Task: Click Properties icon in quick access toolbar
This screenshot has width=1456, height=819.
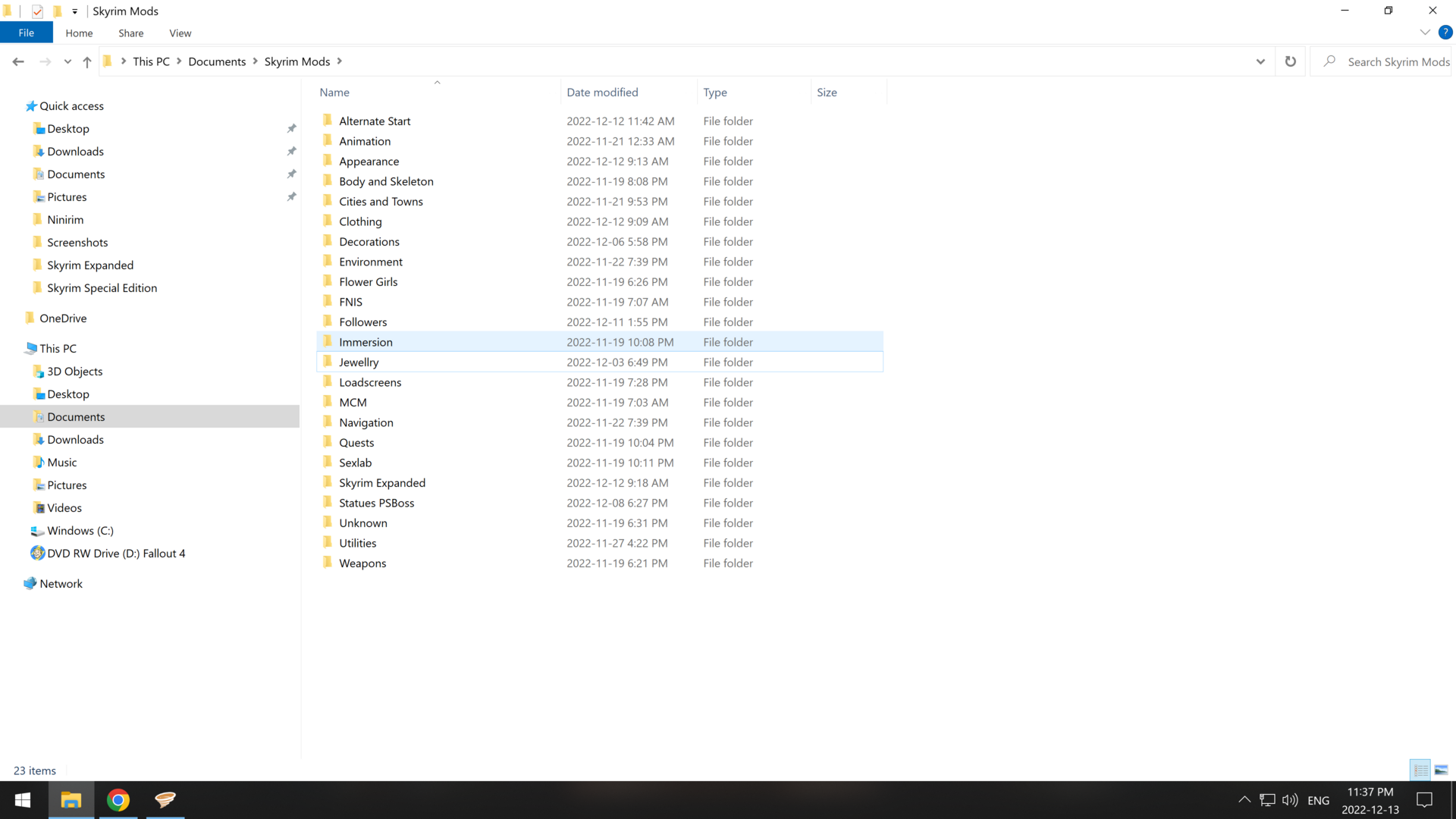Action: tap(37, 11)
